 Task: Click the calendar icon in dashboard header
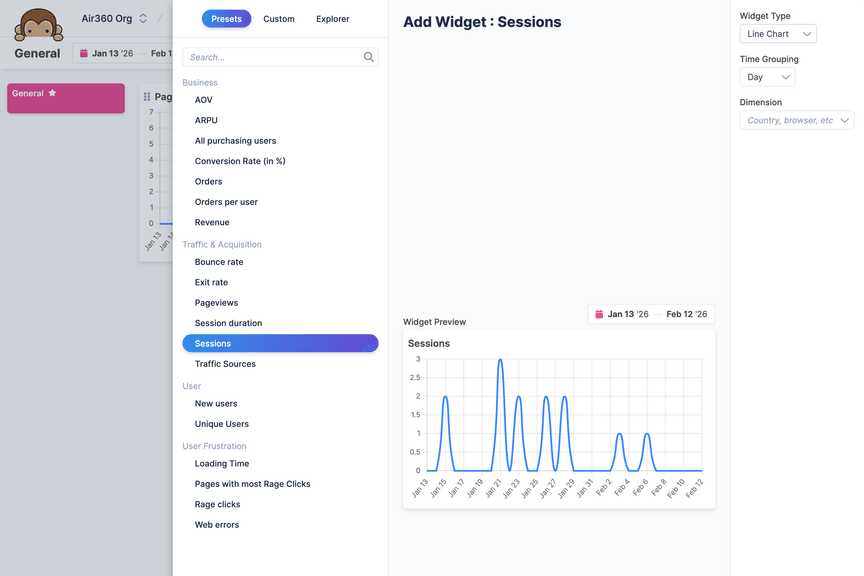pyautogui.click(x=84, y=54)
